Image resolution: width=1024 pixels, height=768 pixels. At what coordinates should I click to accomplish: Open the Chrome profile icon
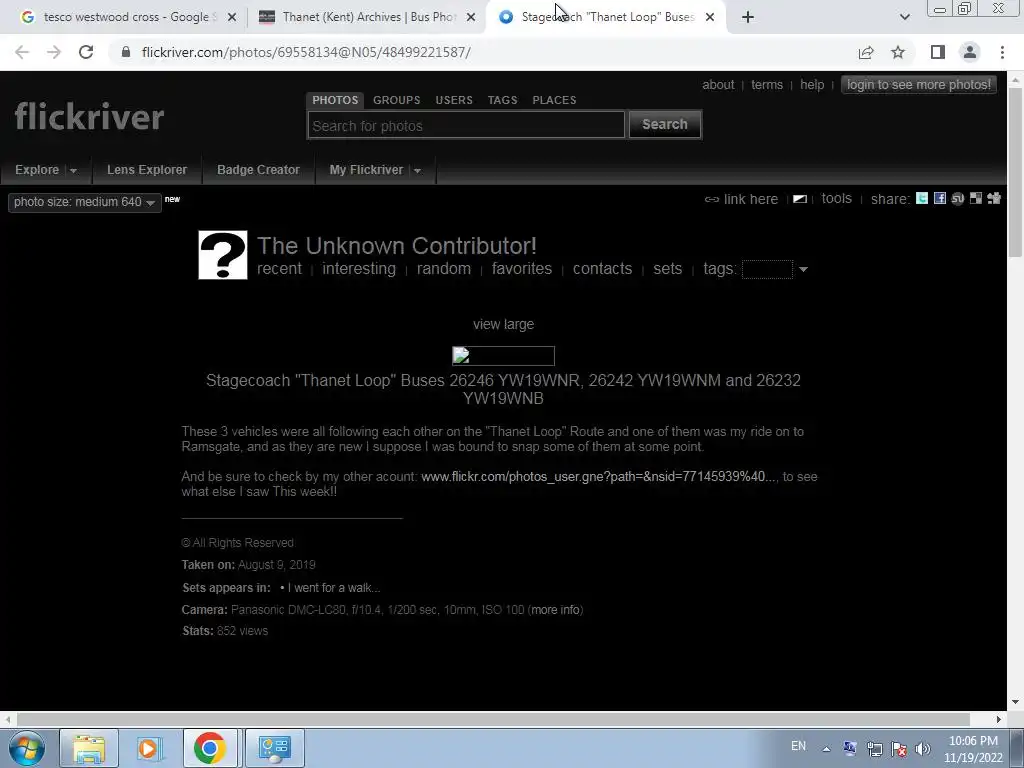970,52
